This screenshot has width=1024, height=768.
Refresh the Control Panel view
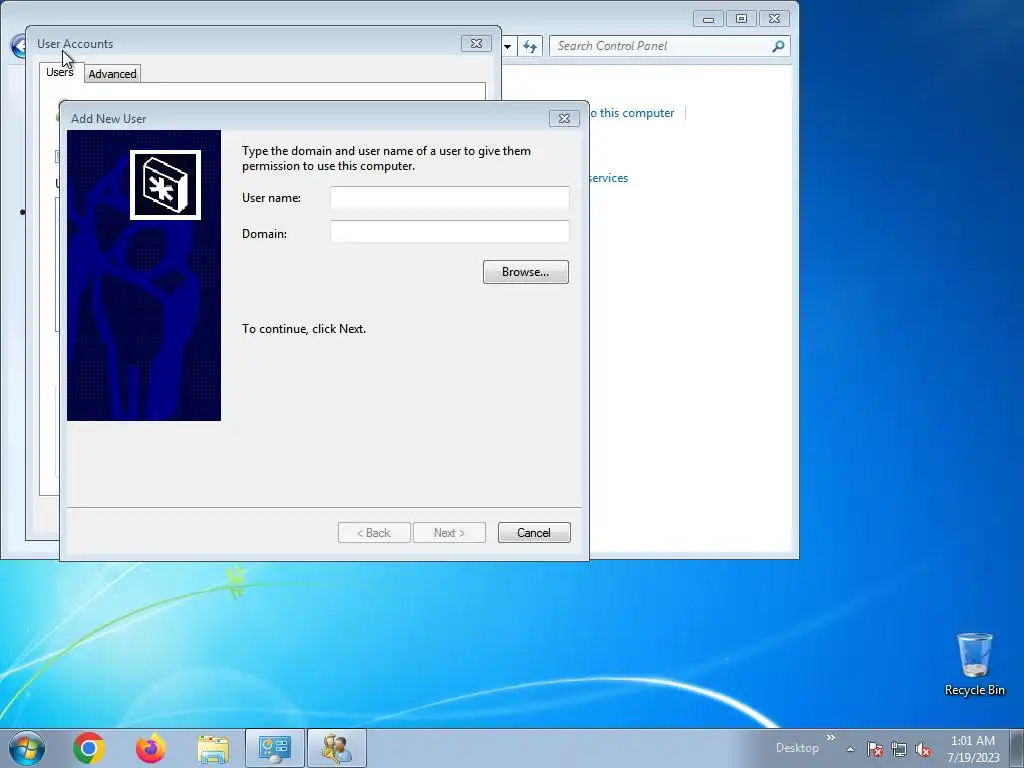[x=530, y=46]
